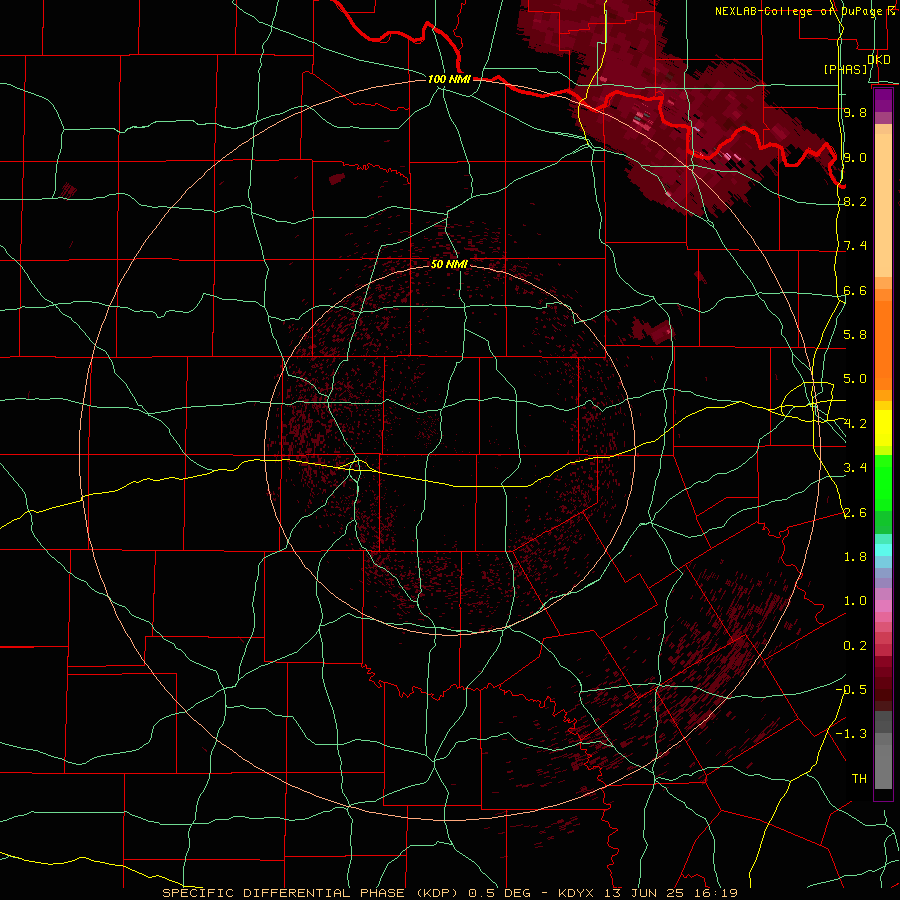Click the 1.0 legend value
900x900 pixels.
point(855,601)
